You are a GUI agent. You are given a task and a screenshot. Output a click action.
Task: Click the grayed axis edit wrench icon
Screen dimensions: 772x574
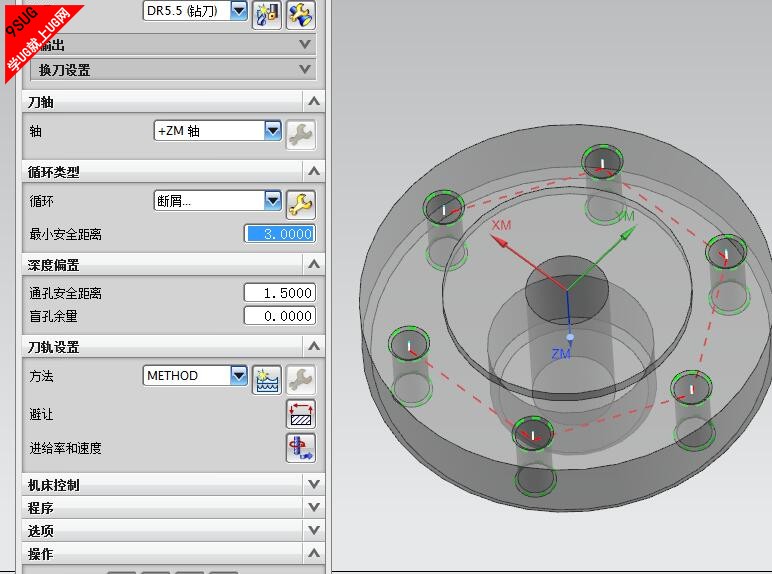coord(300,134)
